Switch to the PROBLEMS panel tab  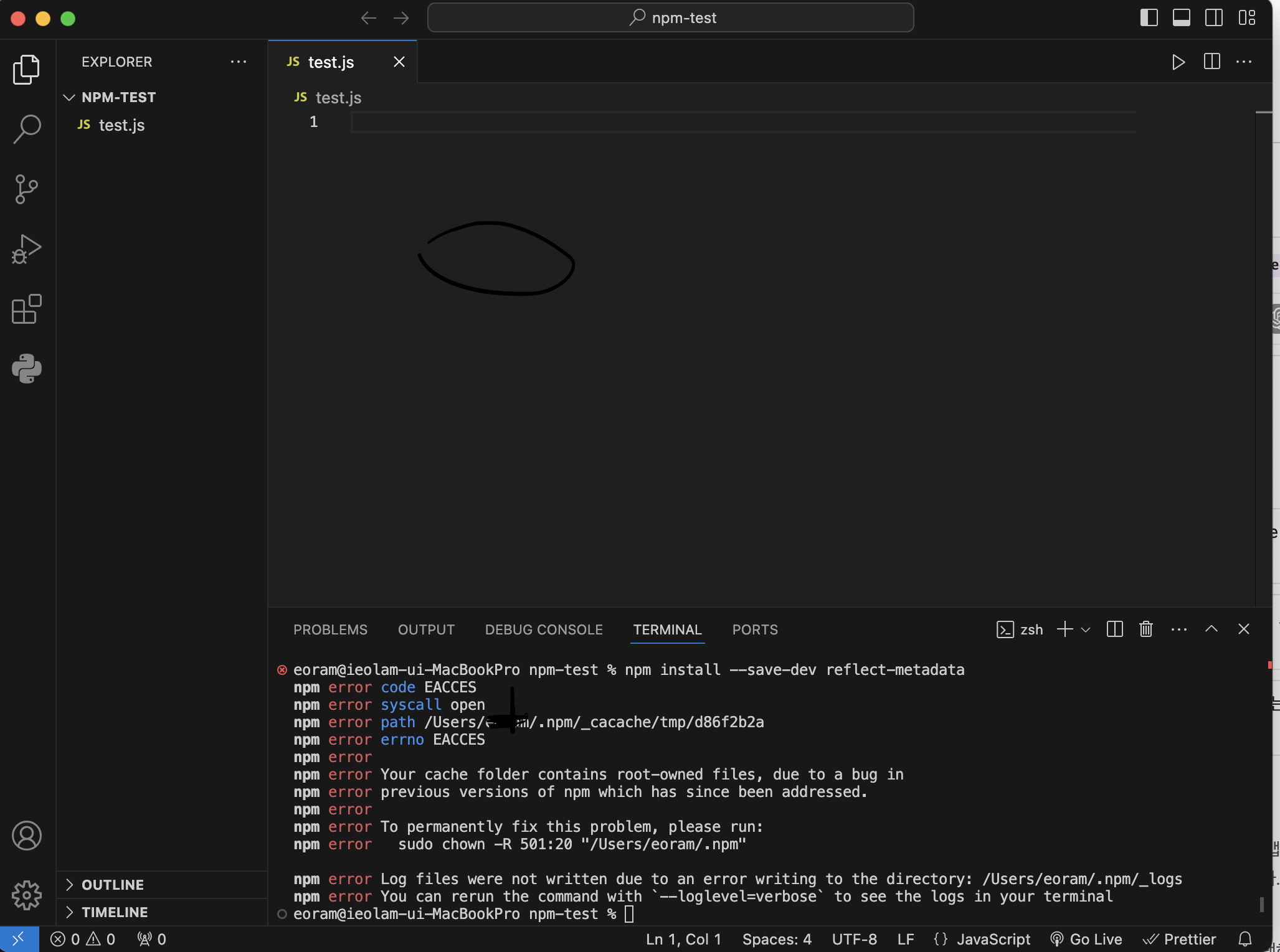(x=330, y=629)
